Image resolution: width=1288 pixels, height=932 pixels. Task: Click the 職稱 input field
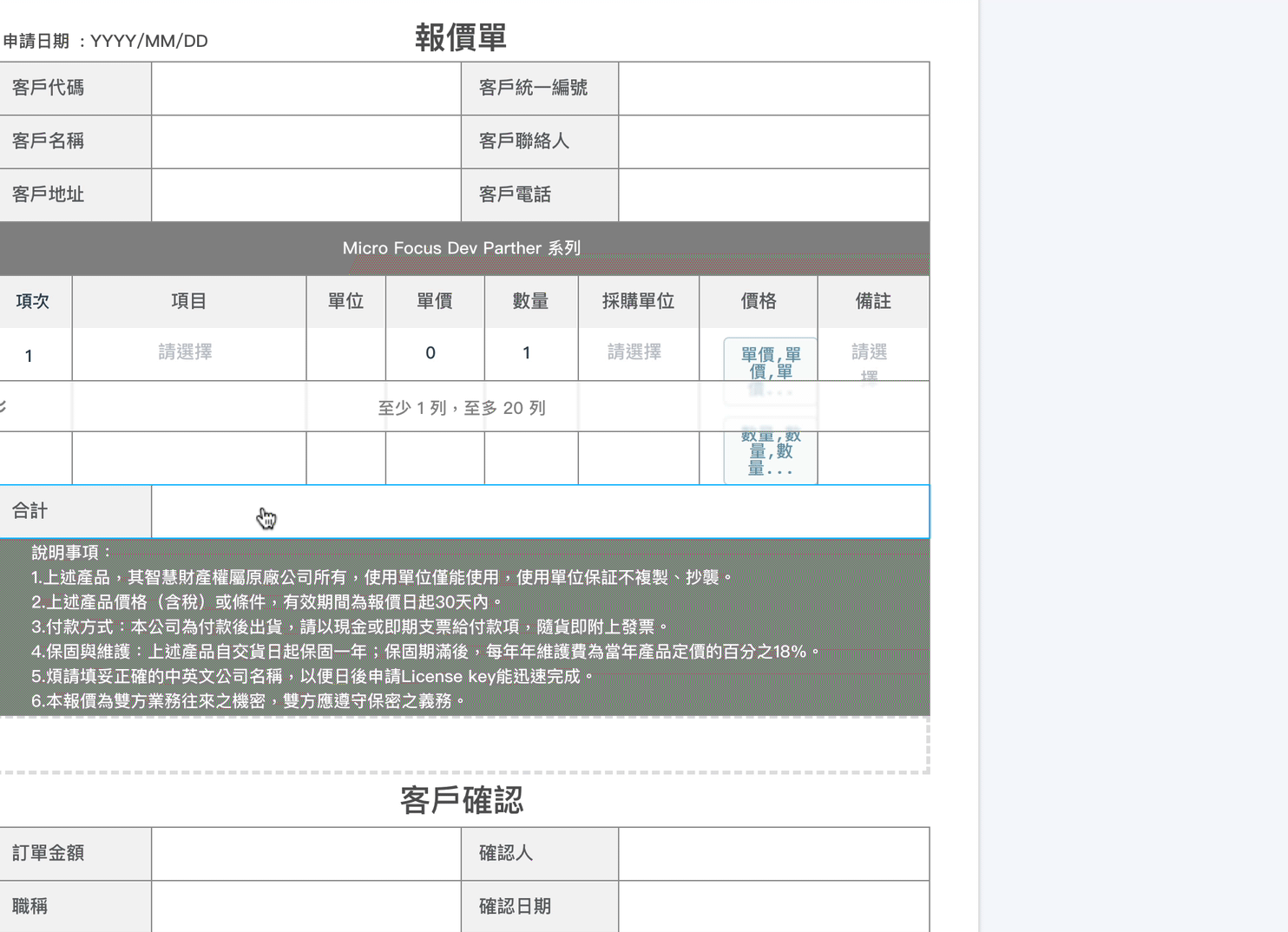[x=306, y=907]
